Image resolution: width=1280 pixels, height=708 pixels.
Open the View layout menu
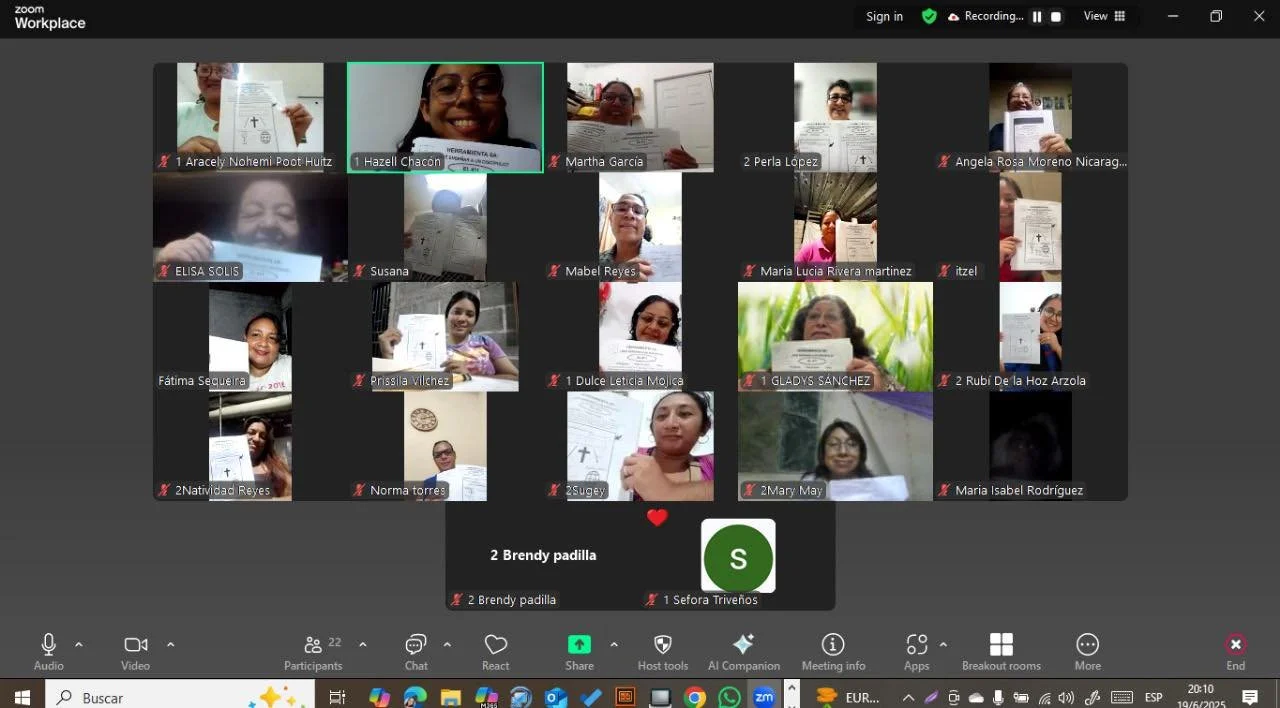1105,16
